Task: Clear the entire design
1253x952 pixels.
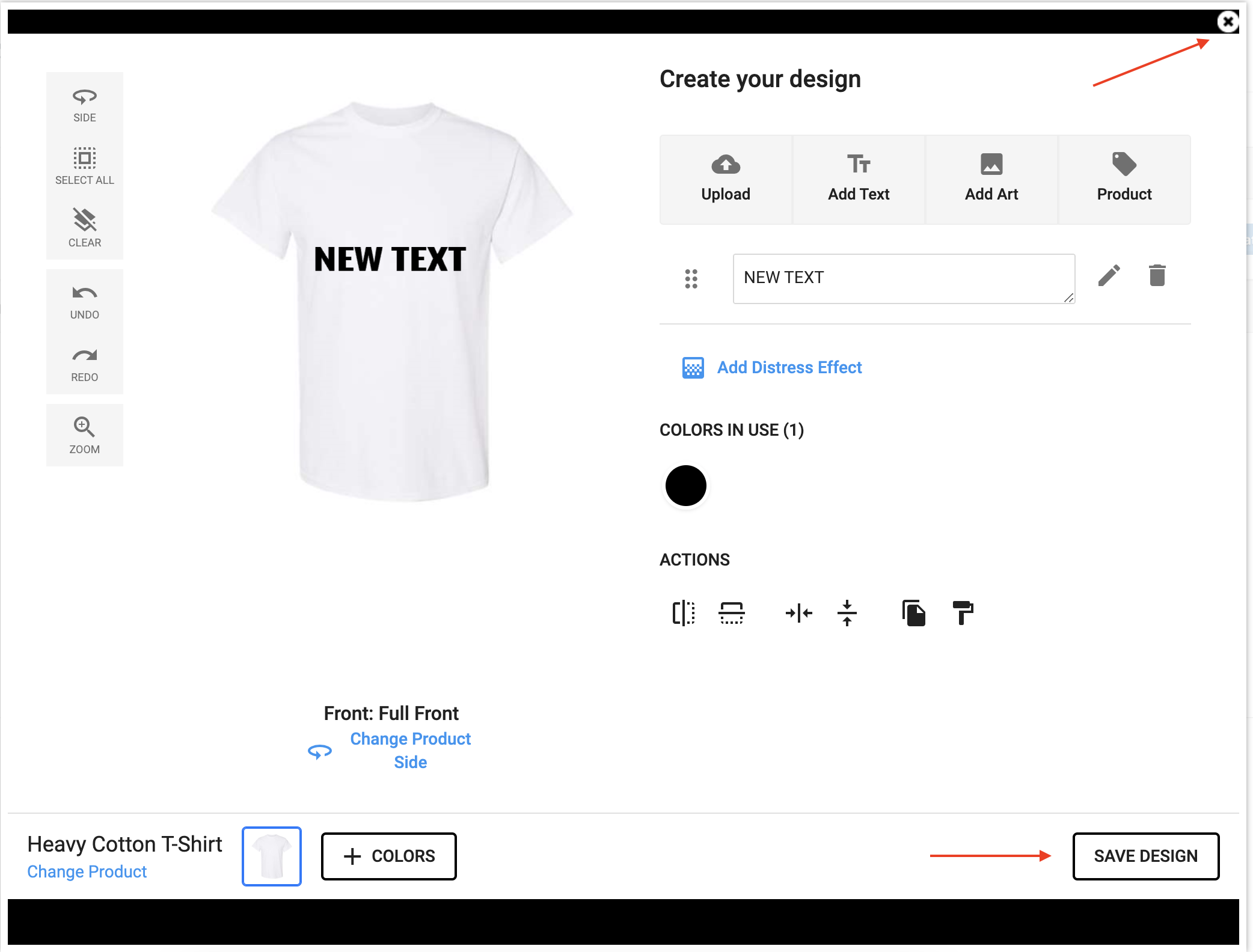Action: pos(84,228)
